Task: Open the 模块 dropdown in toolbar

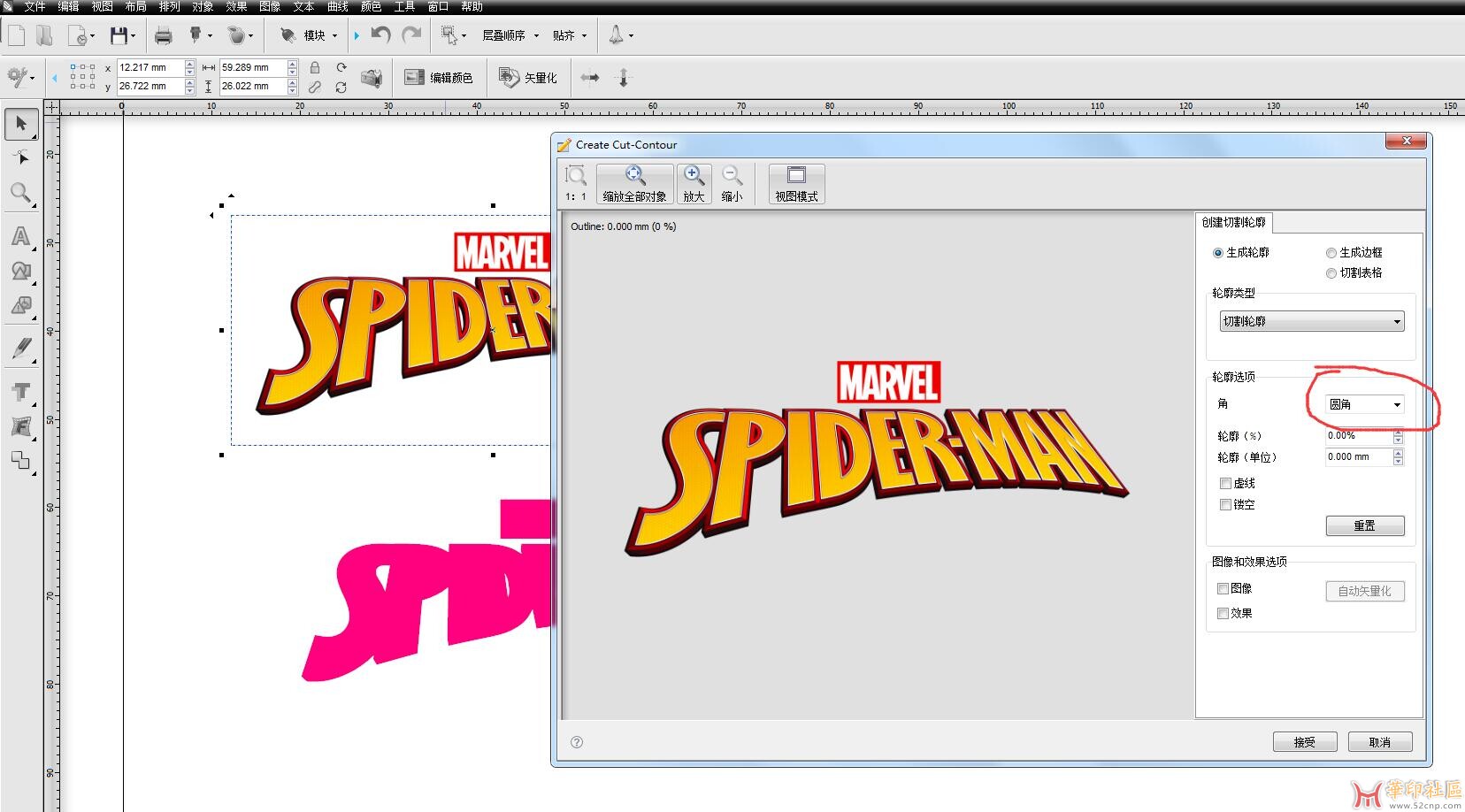Action: 309,35
